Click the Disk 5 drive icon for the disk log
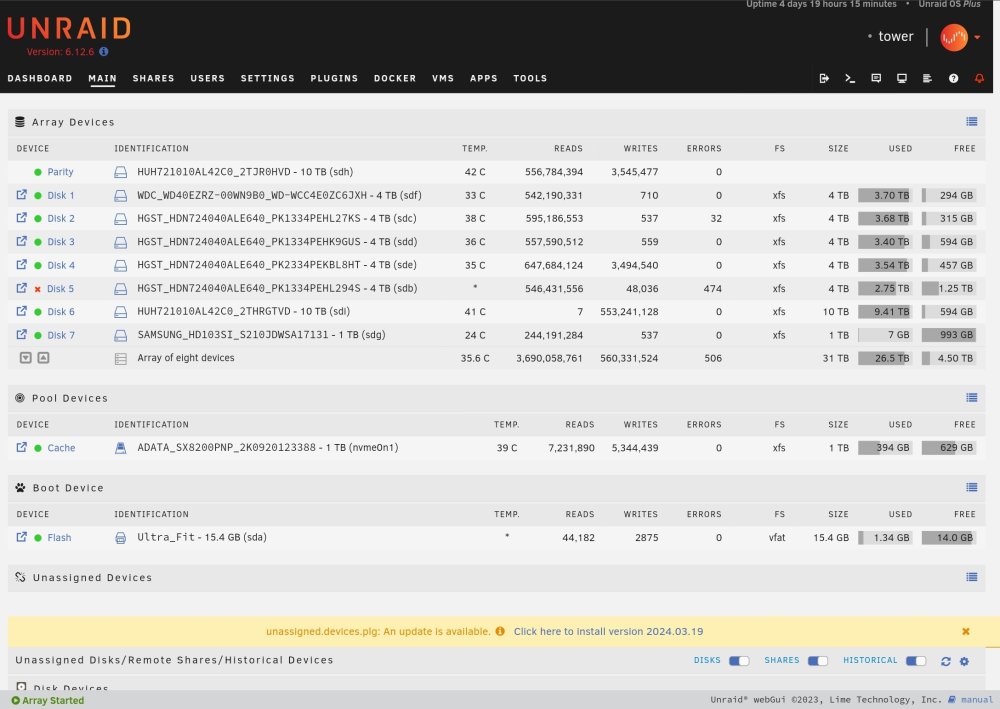1000x709 pixels. 121,289
